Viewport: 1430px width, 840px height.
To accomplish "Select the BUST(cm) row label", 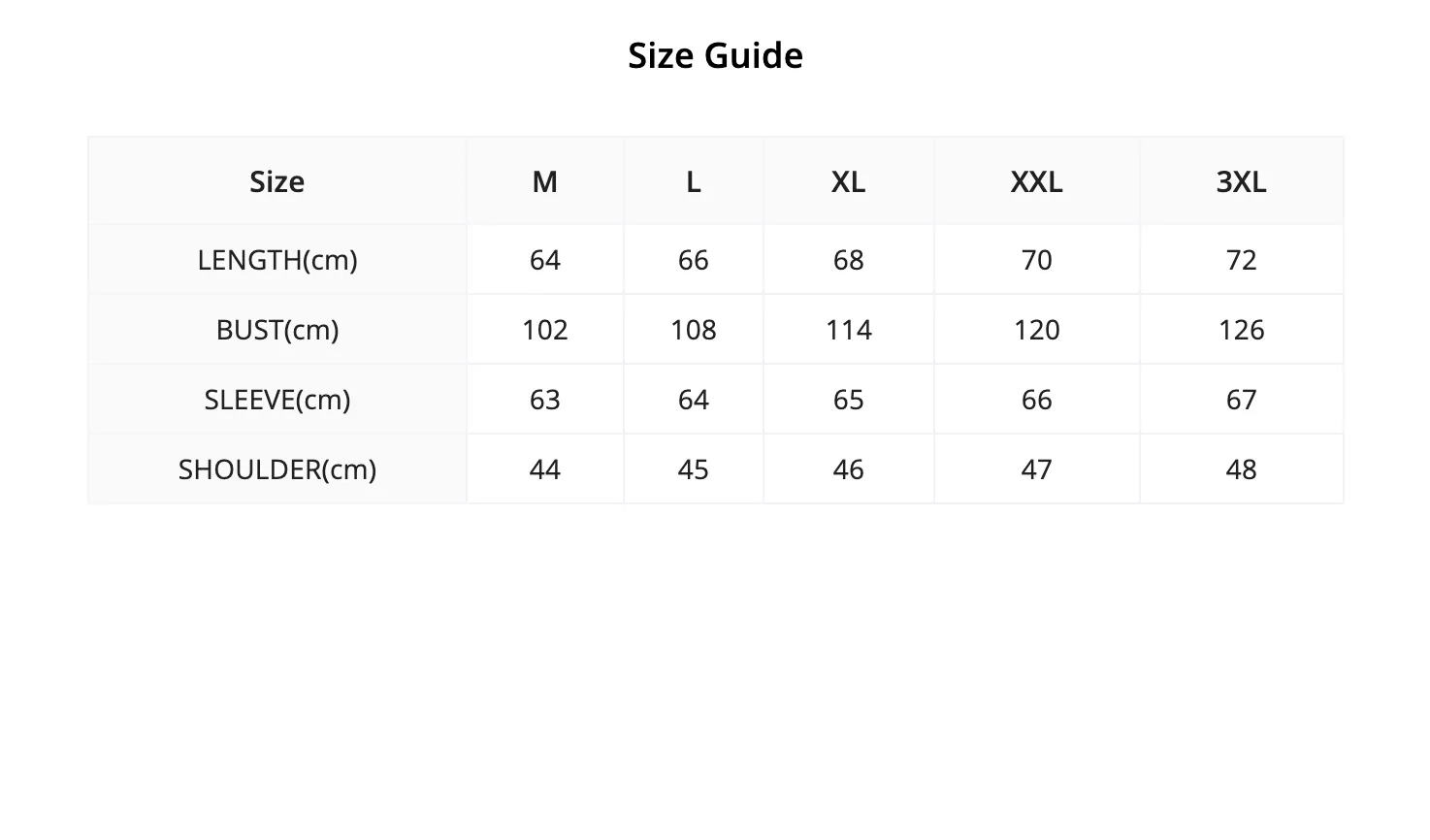I will (x=277, y=330).
